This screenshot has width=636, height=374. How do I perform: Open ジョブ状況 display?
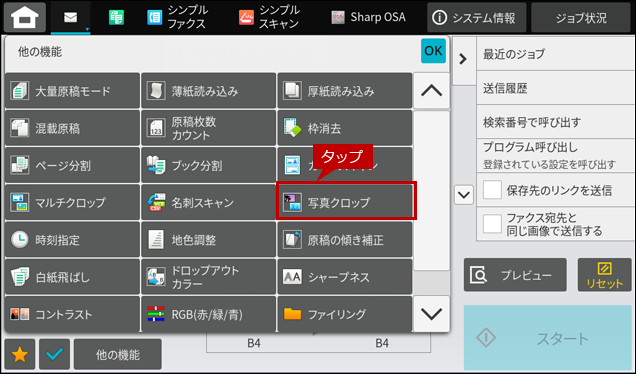pos(581,17)
